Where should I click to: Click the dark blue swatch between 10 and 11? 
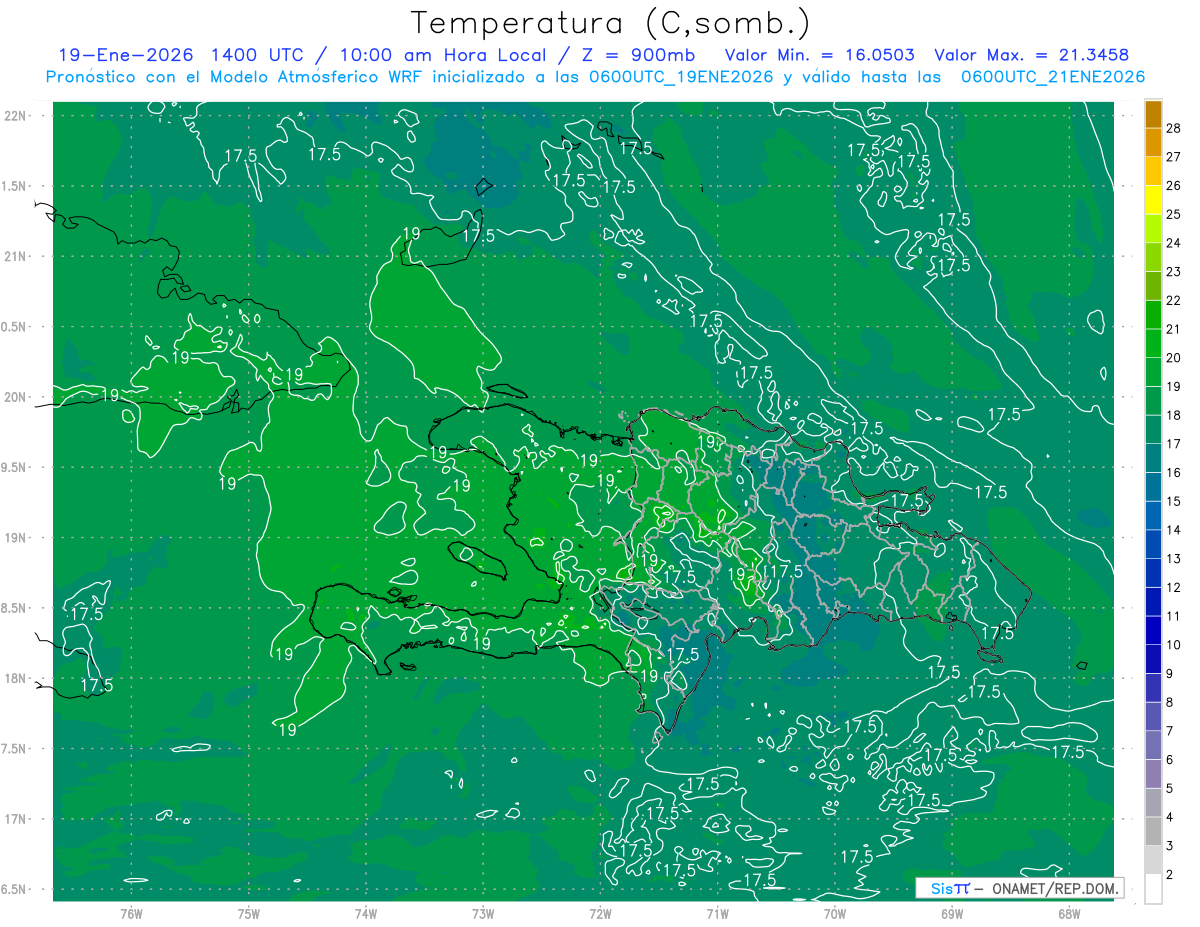point(1153,630)
